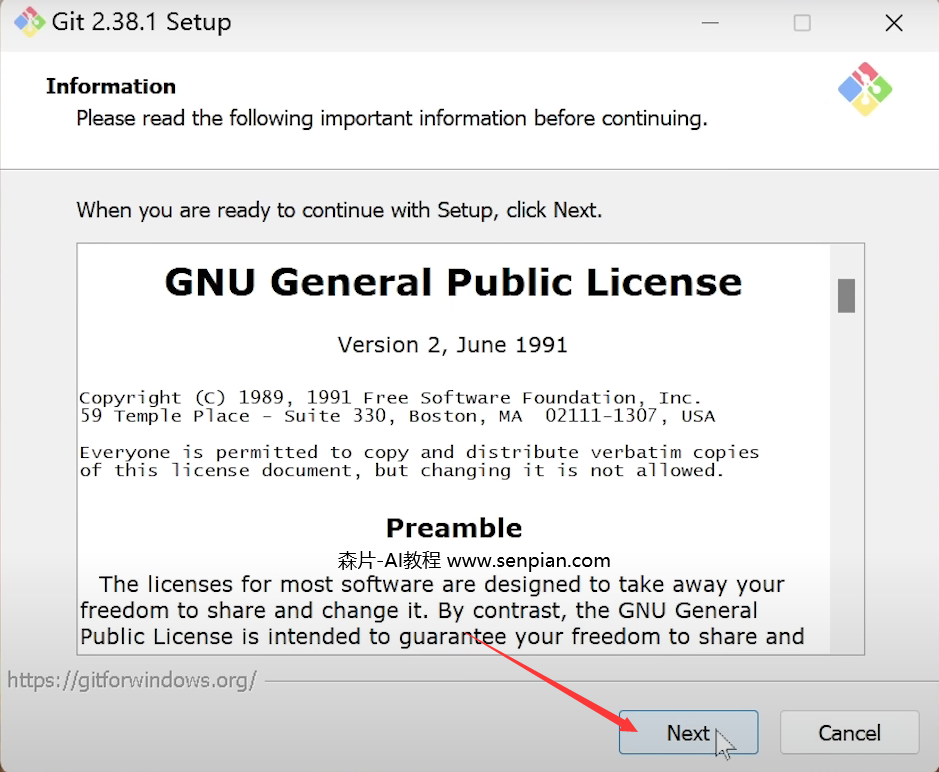
Task: Cancel the Git installation
Action: 849,733
